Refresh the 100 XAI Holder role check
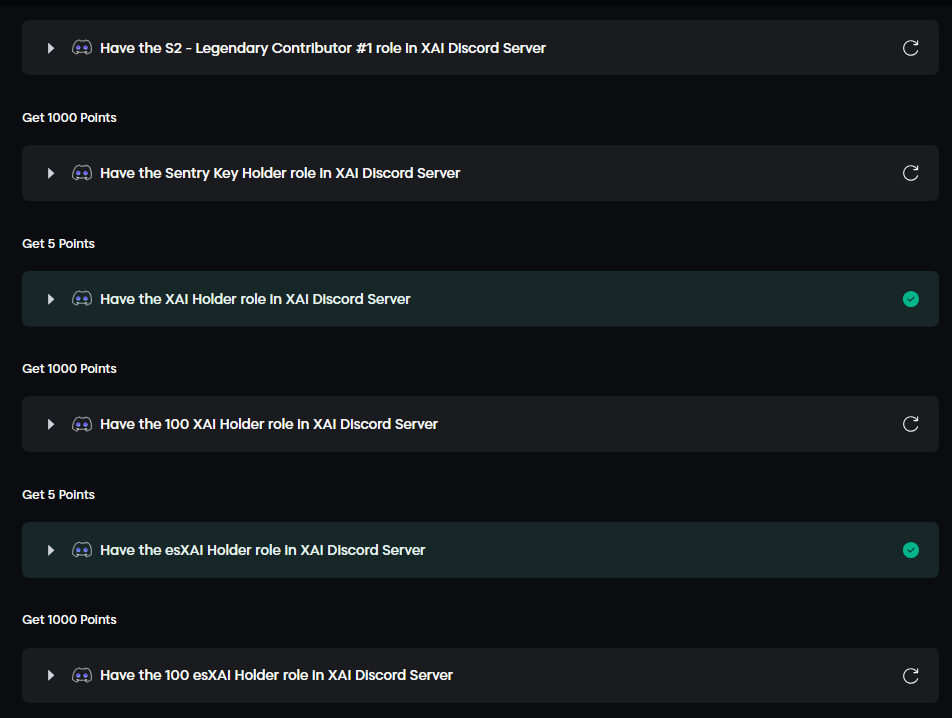952x718 pixels. 910,424
